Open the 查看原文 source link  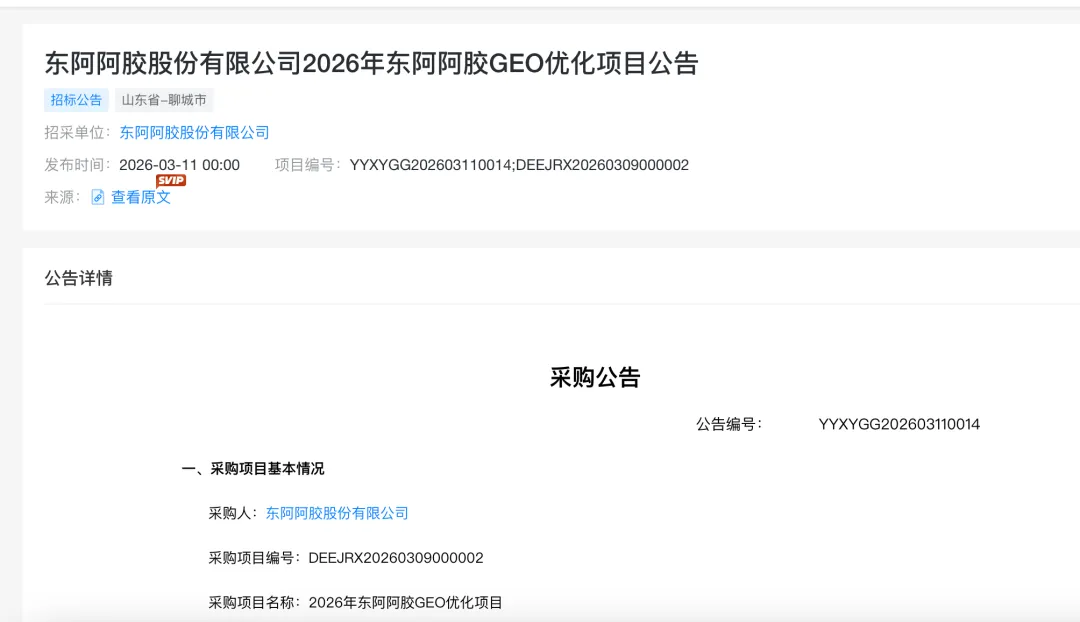[x=141, y=198]
